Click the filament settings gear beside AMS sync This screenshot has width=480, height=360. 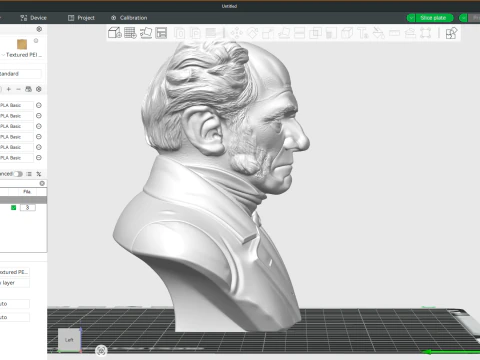(39, 89)
